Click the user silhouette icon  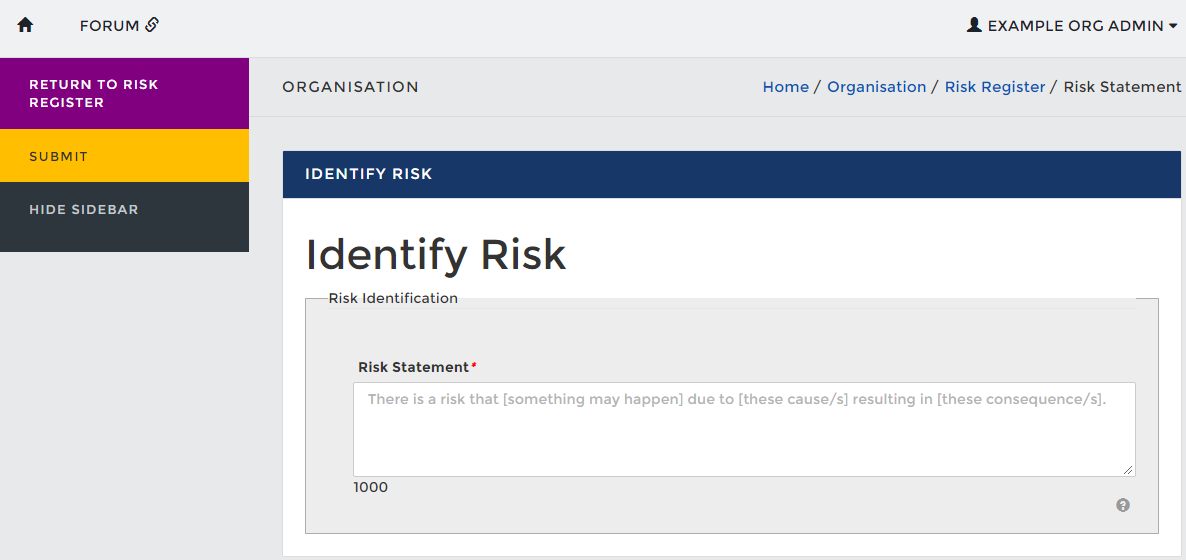(x=974, y=24)
